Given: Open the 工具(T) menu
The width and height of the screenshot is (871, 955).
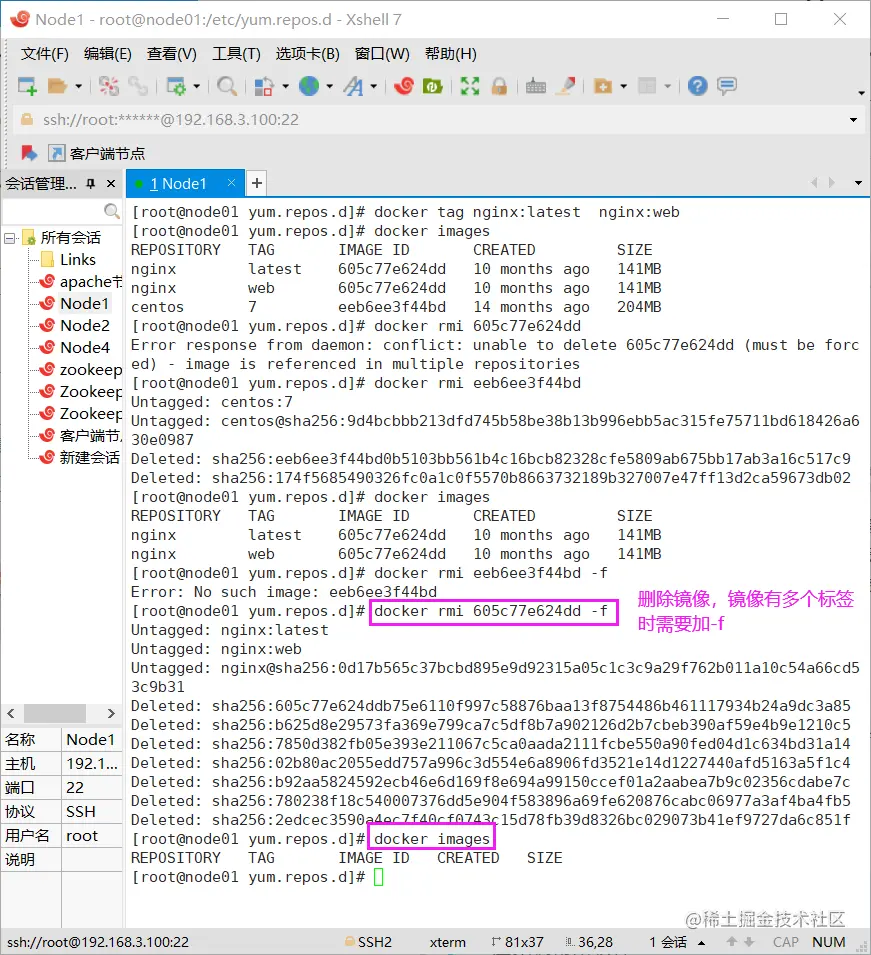Looking at the screenshot, I should coord(236,54).
